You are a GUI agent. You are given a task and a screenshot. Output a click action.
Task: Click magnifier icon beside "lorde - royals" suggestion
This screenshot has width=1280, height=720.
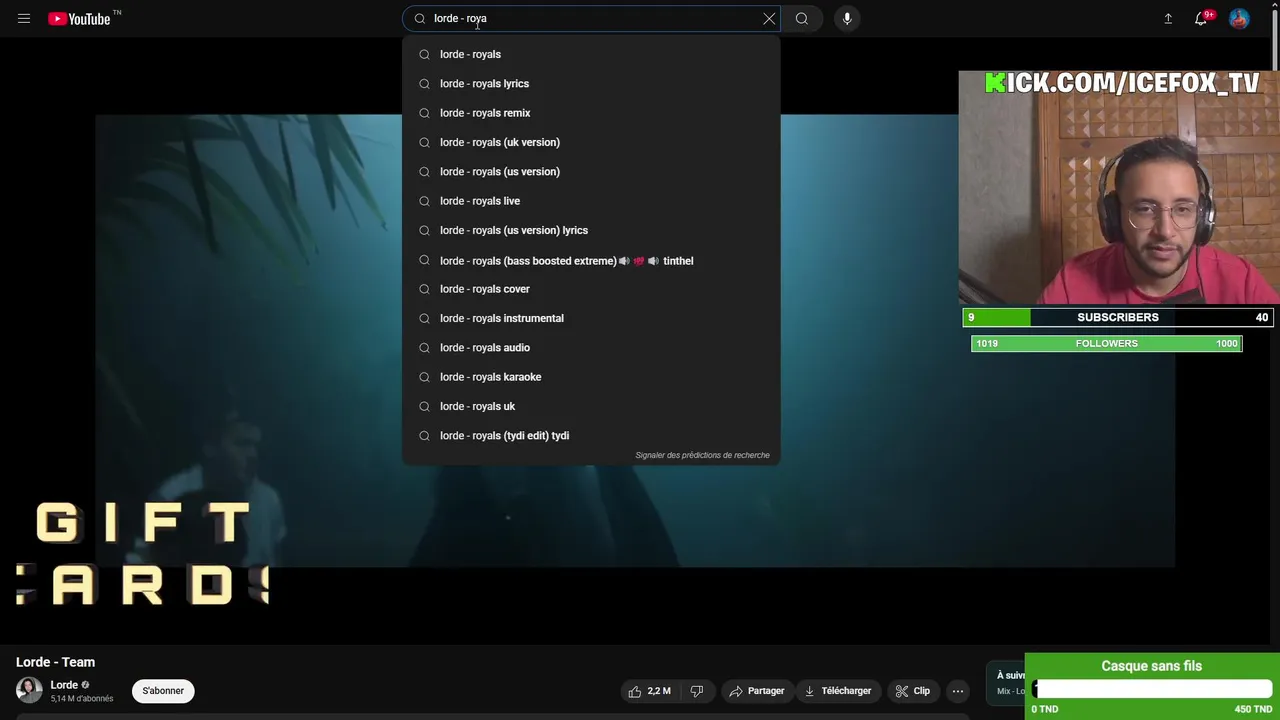pos(424,55)
